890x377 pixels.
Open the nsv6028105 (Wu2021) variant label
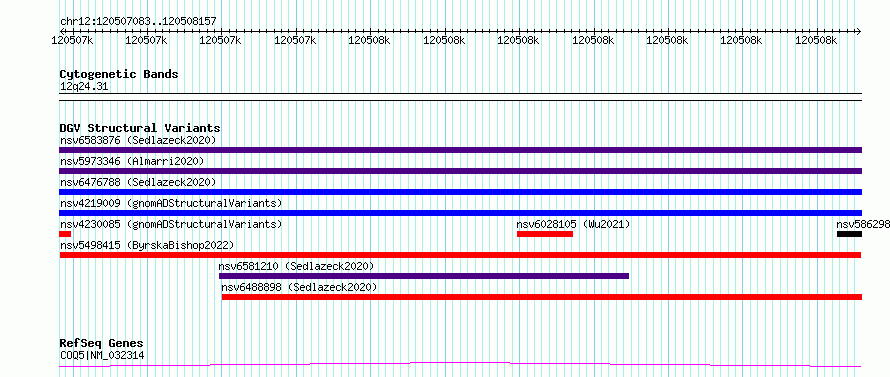tap(573, 224)
